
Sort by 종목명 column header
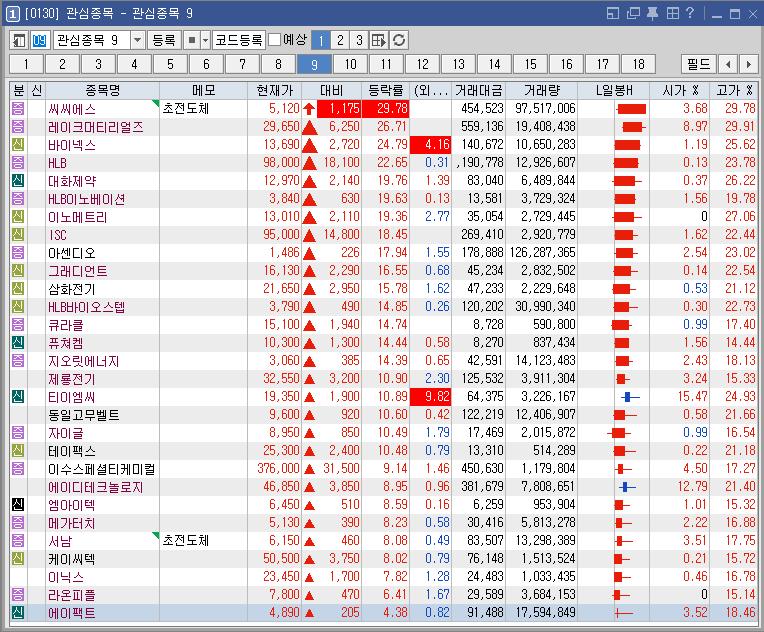(102, 90)
